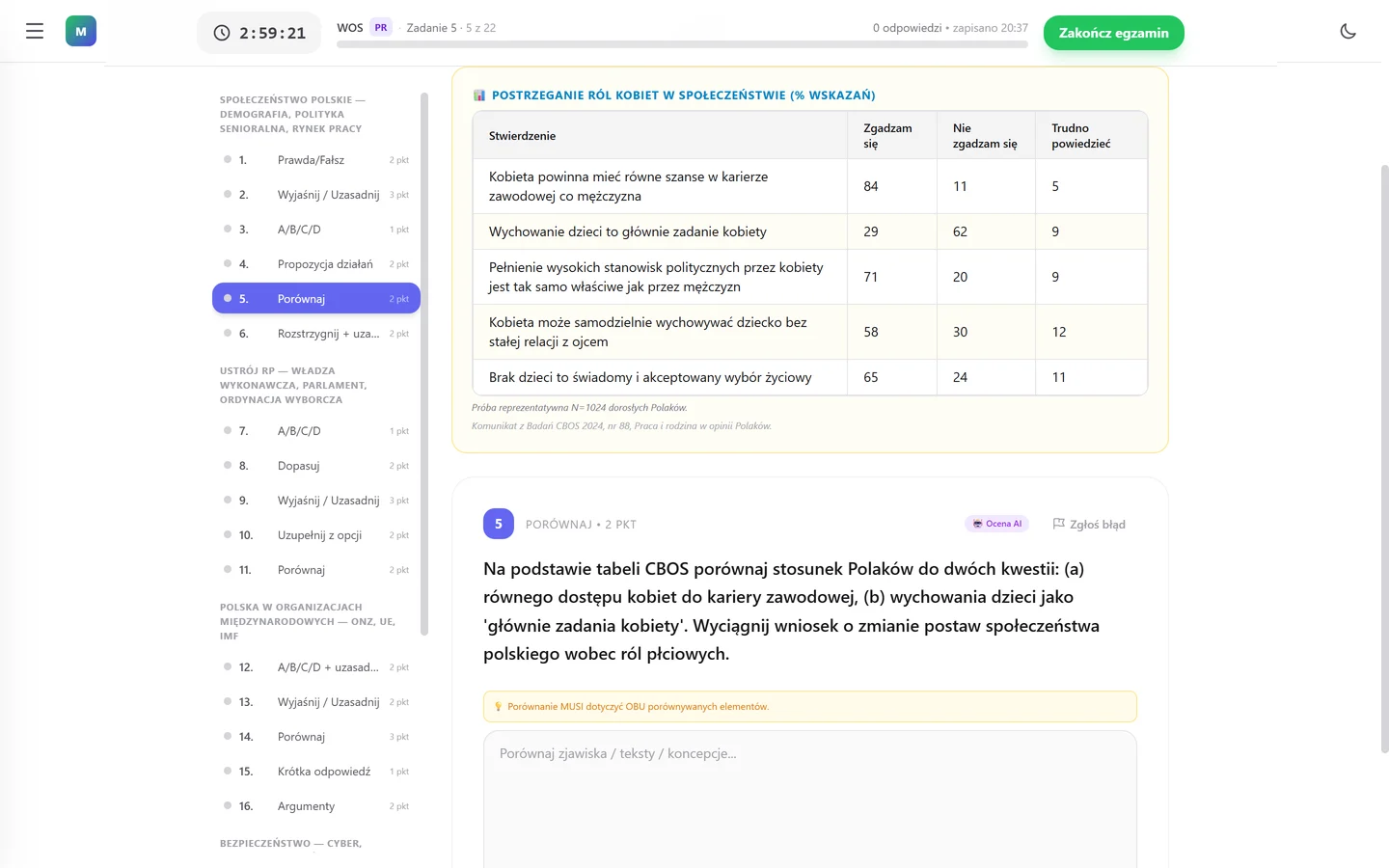Image resolution: width=1389 pixels, height=868 pixels.
Task: Click the exam timer clock
Action: [260, 33]
